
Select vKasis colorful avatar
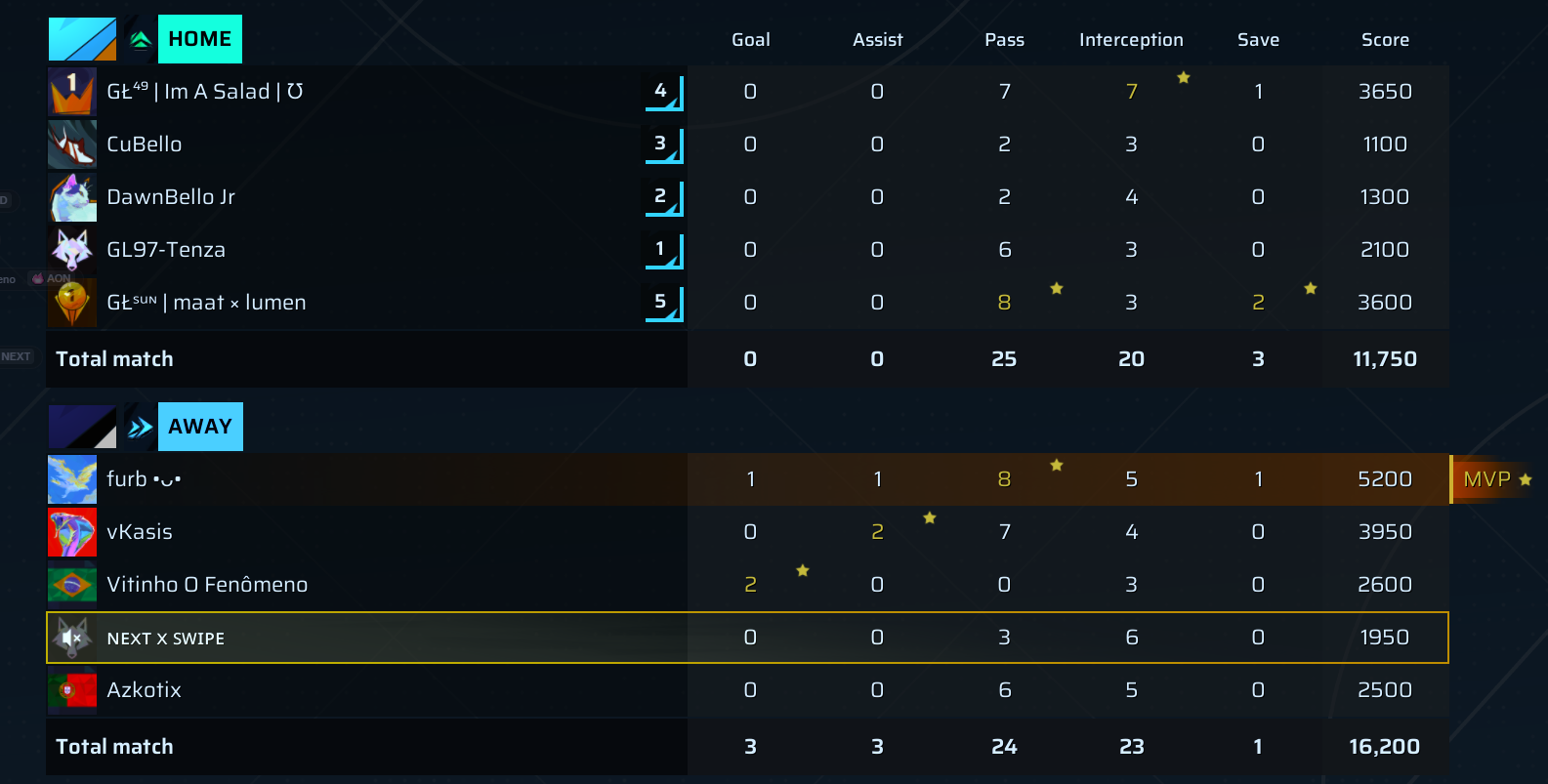tap(72, 532)
